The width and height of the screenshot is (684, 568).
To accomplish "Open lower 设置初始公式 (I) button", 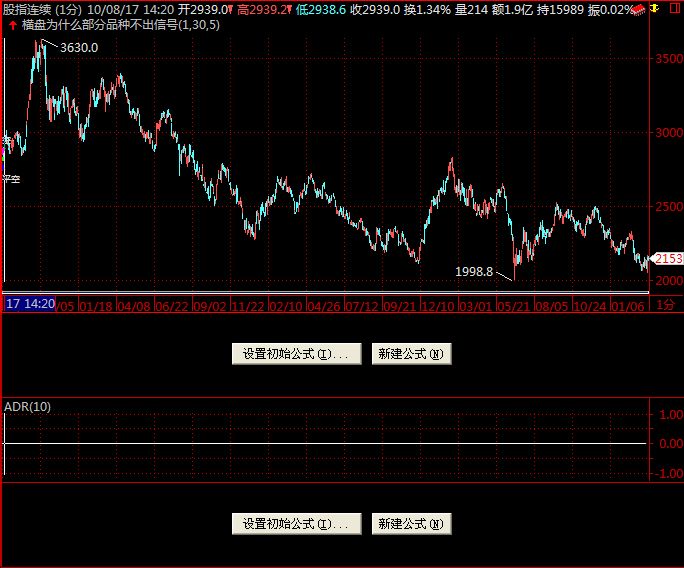I will click(x=297, y=524).
